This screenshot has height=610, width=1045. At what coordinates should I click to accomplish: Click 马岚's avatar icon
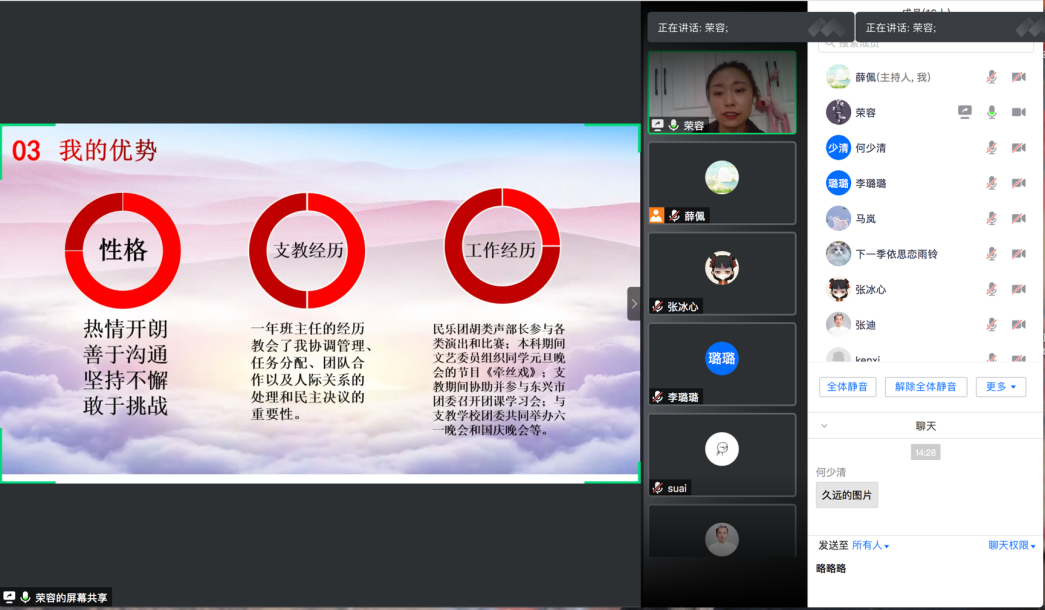click(838, 218)
